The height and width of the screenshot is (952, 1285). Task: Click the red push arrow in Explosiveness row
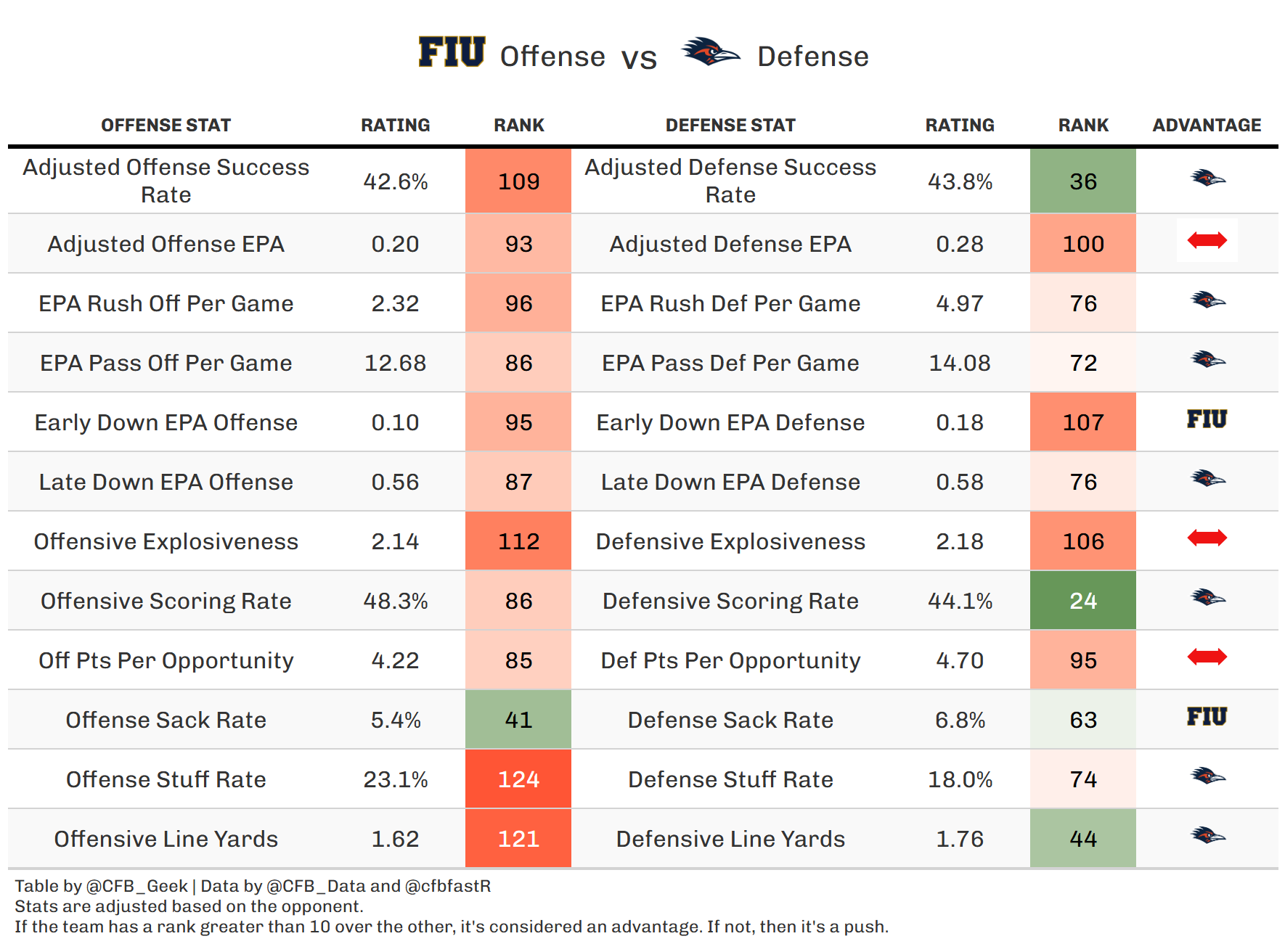pyautogui.click(x=1207, y=538)
